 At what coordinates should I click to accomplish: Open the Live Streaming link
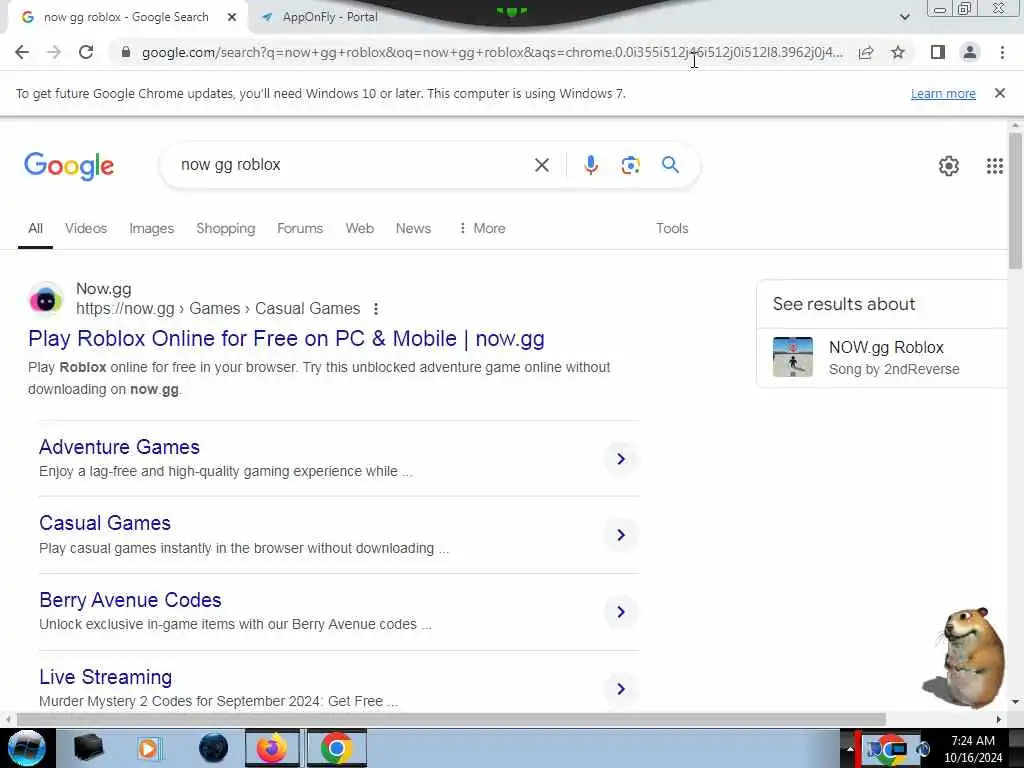point(106,677)
